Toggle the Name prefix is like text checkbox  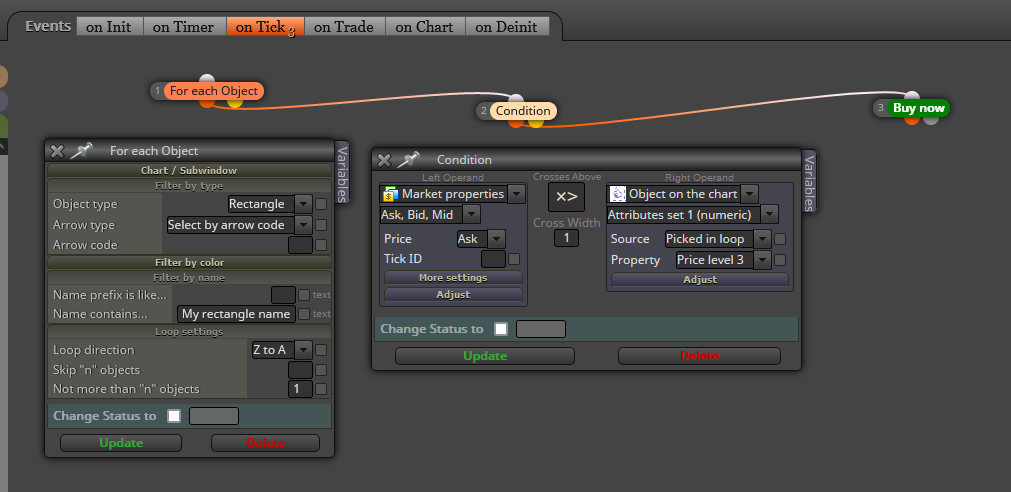pos(304,295)
